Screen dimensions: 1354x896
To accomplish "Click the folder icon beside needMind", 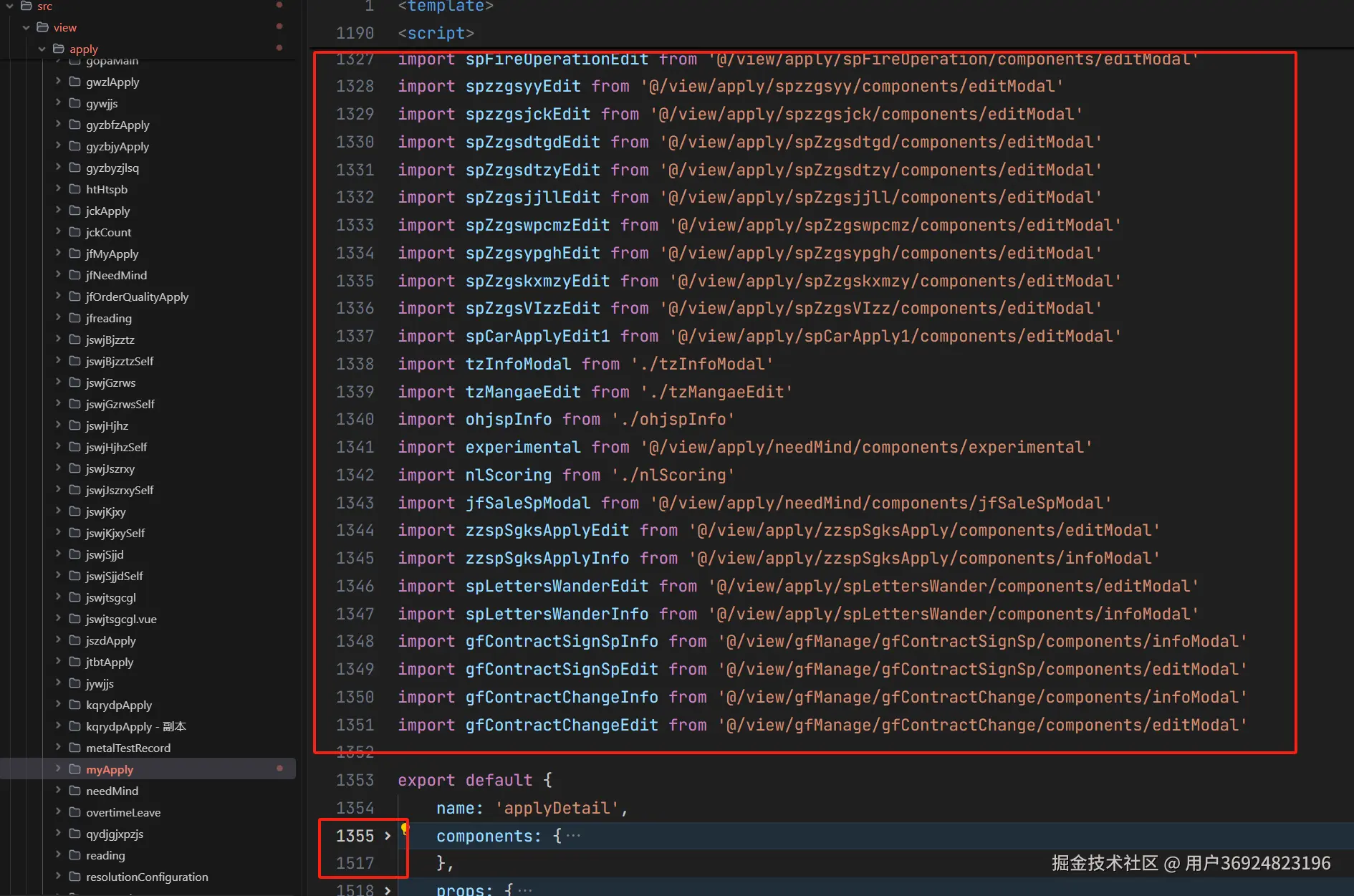I will [x=76, y=790].
